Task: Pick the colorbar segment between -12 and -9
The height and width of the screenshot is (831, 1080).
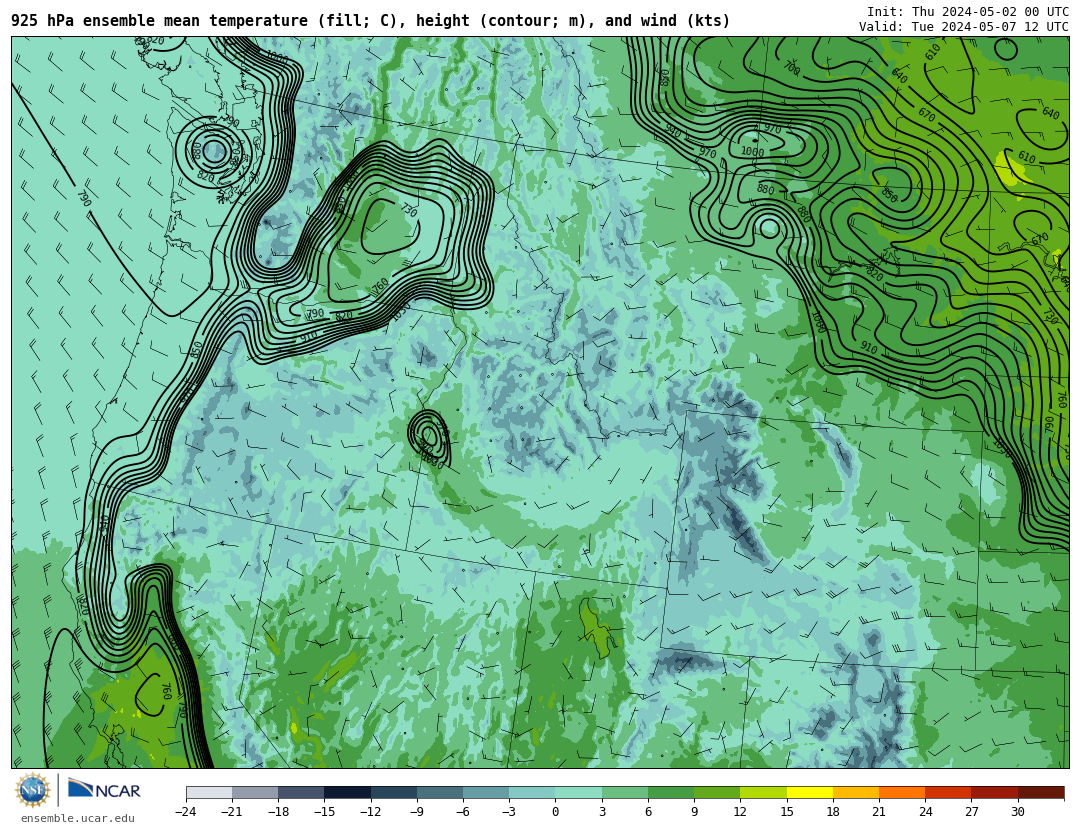Action: click(x=394, y=792)
